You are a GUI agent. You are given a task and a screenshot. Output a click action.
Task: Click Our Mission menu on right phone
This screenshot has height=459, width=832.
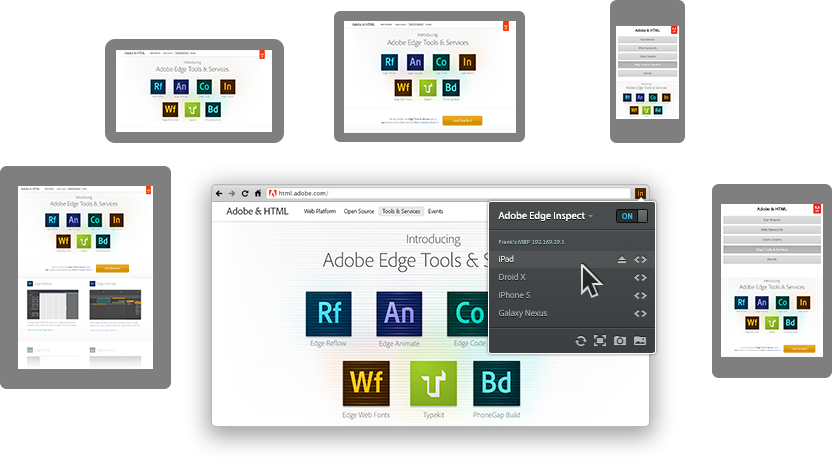[x=772, y=220]
